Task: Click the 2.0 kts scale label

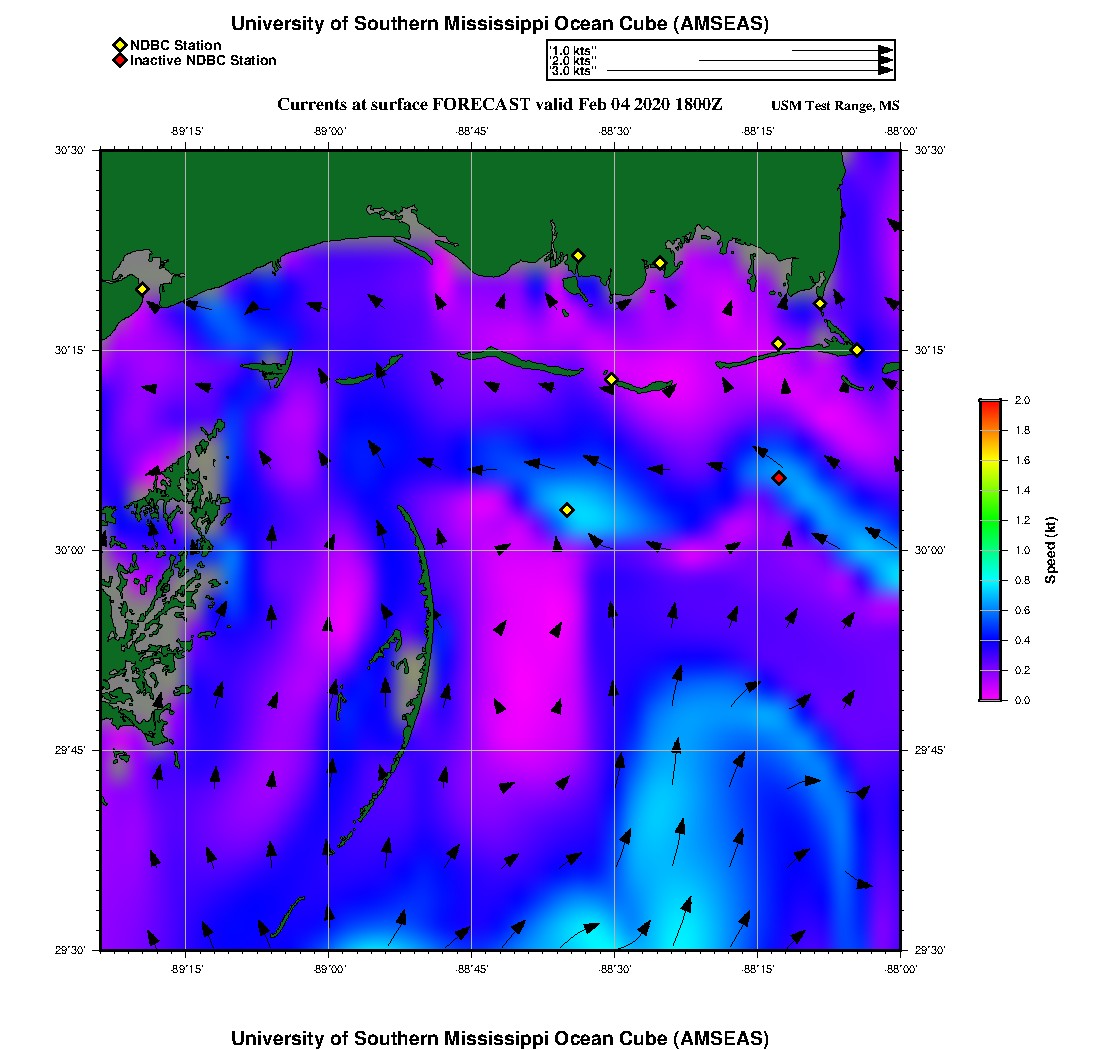Action: coord(573,61)
